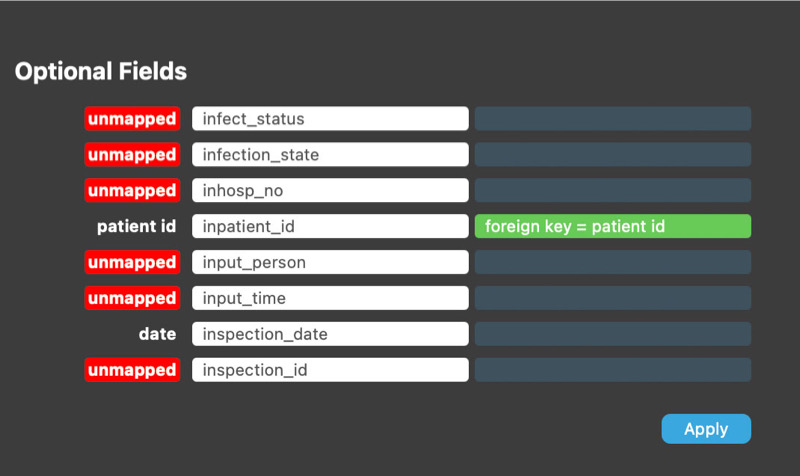The height and width of the screenshot is (476, 800).
Task: Click the blue Apply button
Action: pyautogui.click(x=706, y=429)
